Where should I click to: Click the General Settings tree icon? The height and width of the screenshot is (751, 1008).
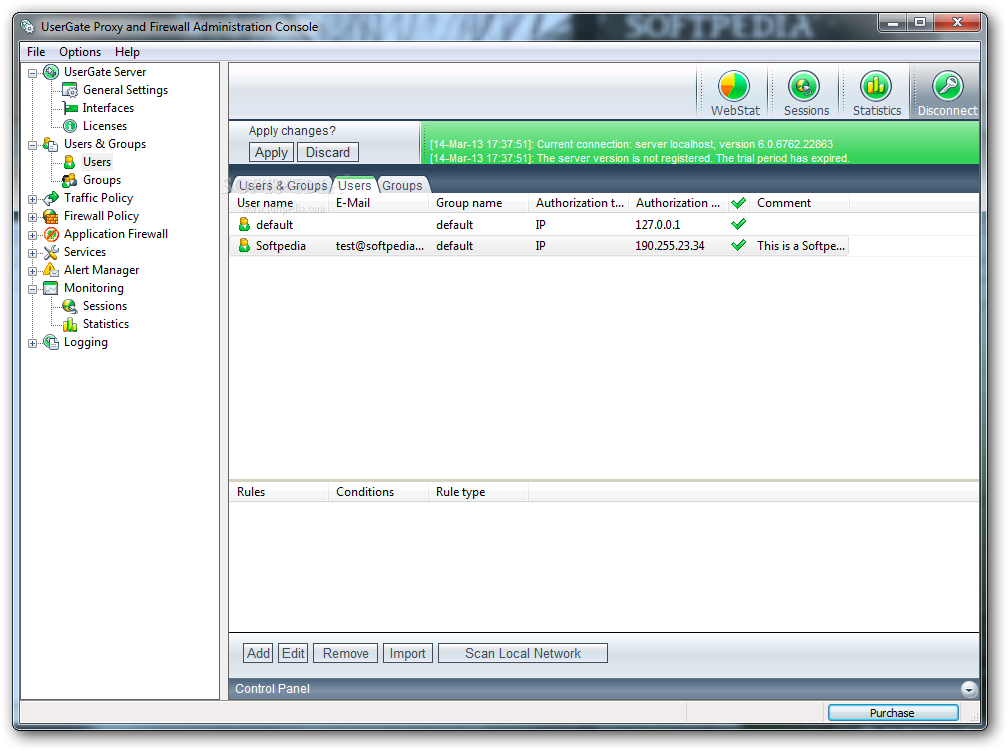(69, 90)
